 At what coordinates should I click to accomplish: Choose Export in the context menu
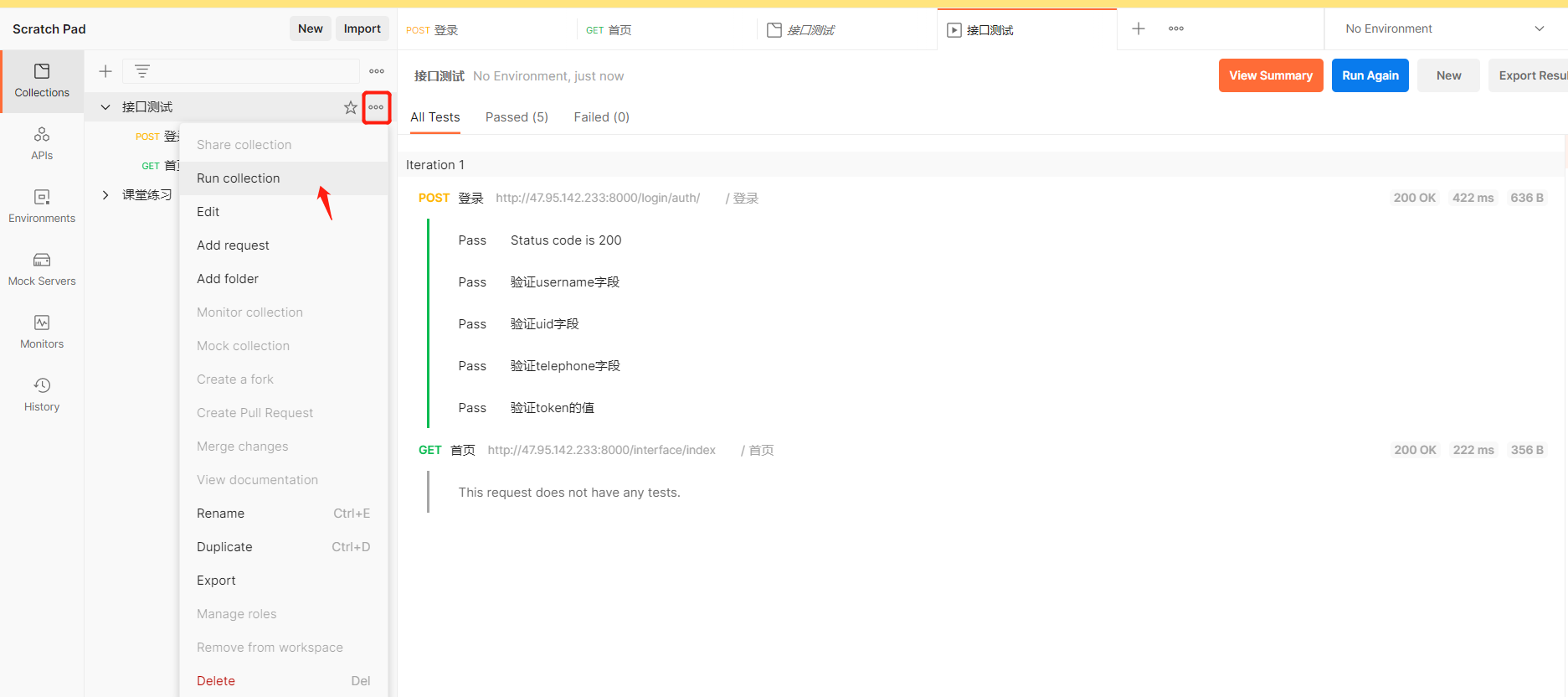pos(284,581)
